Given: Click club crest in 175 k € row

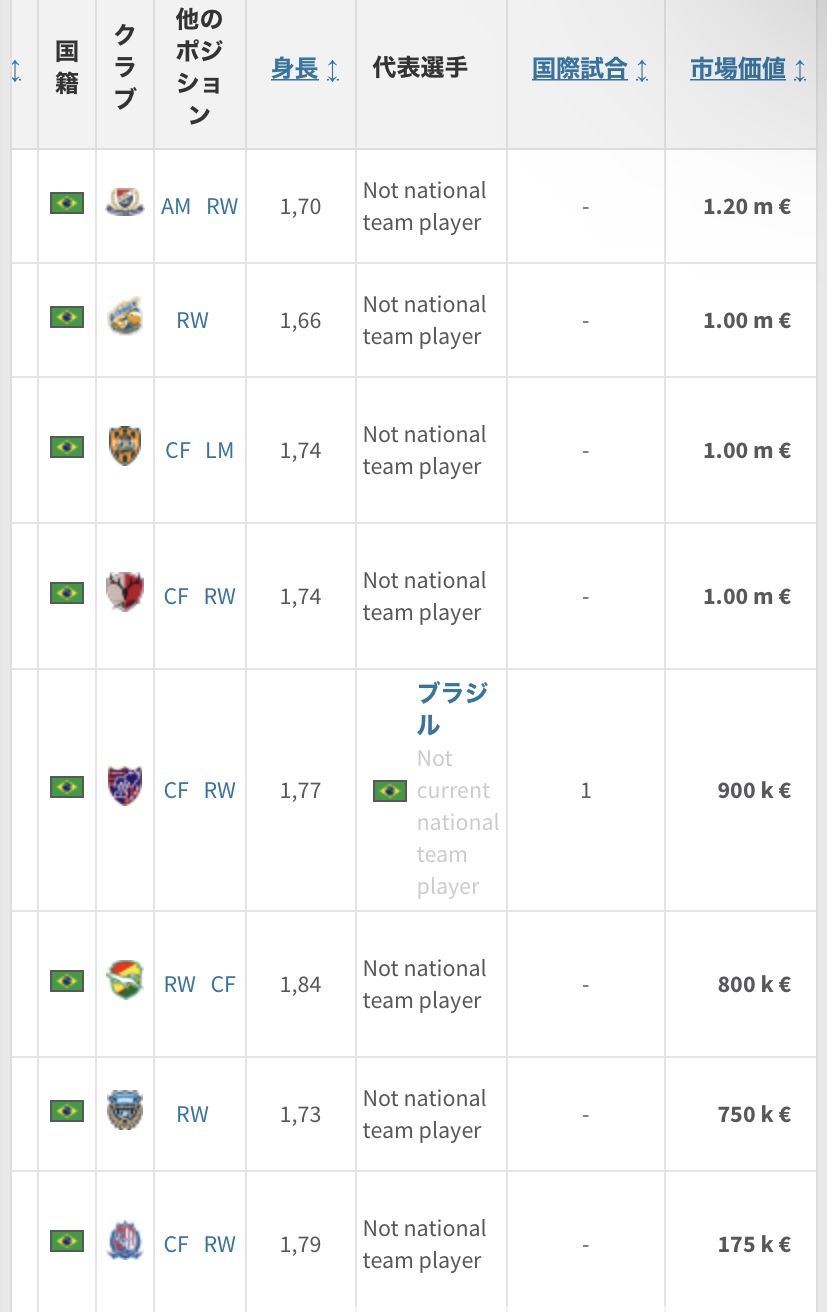Looking at the screenshot, I should pos(125,1240).
